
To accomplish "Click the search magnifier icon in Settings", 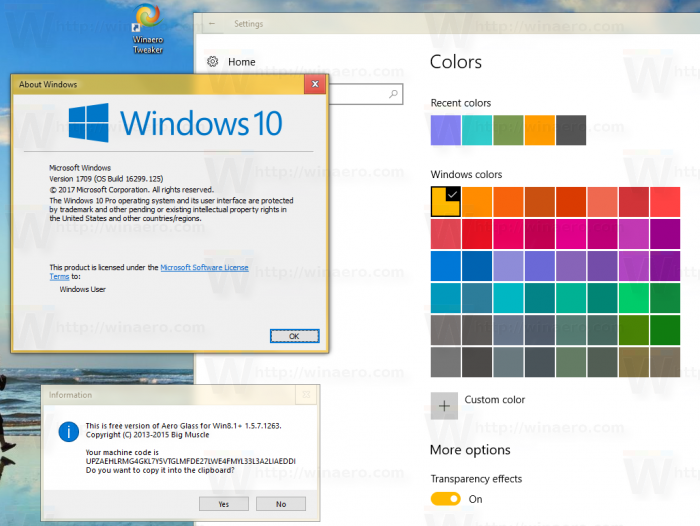I will click(x=393, y=94).
